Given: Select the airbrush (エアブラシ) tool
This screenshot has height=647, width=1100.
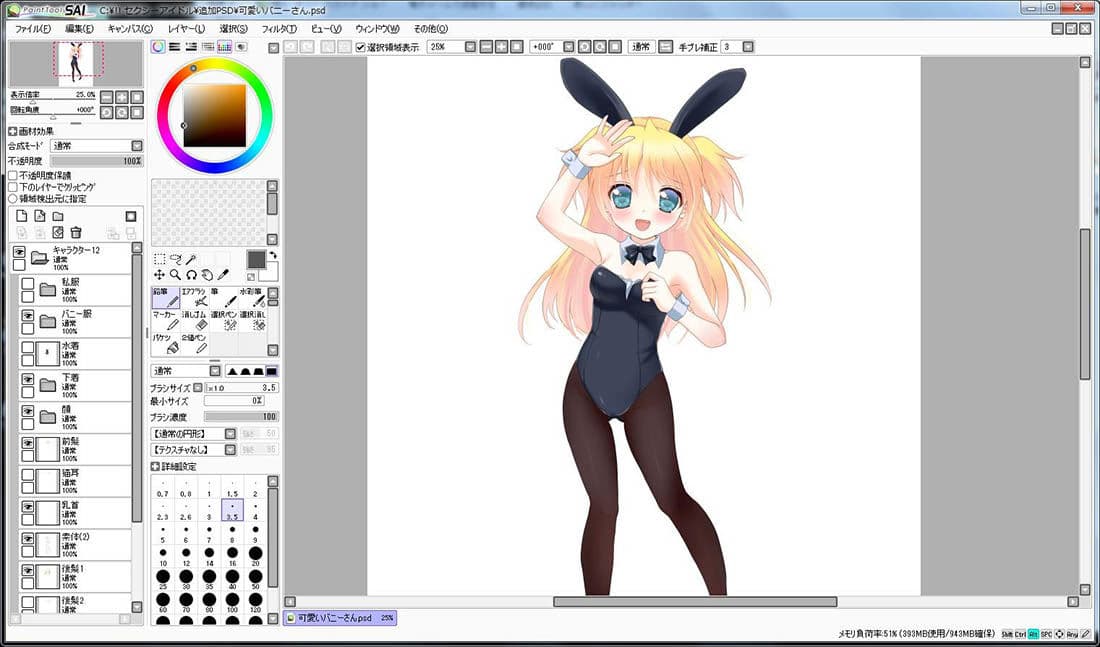Looking at the screenshot, I should coord(194,298).
